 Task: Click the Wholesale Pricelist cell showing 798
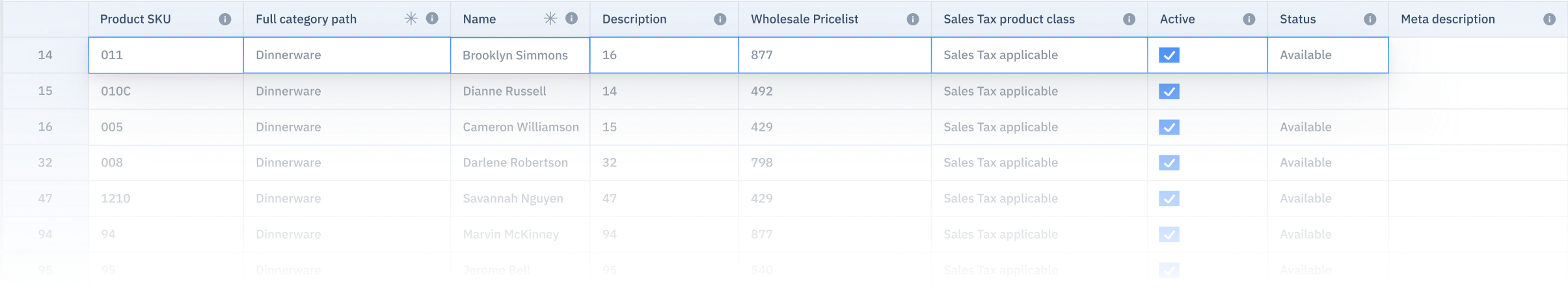(834, 163)
